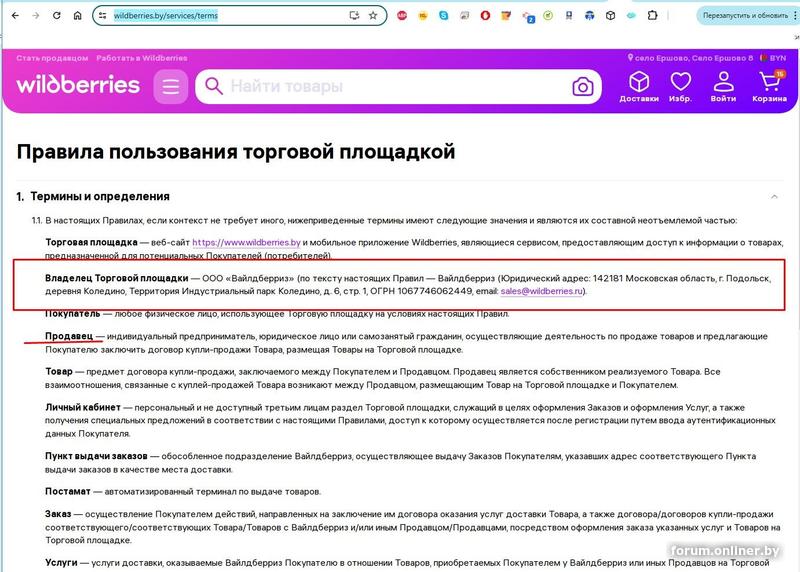The image size is (800, 572).
Task: Open Корзина shopping cart
Action: click(769, 86)
